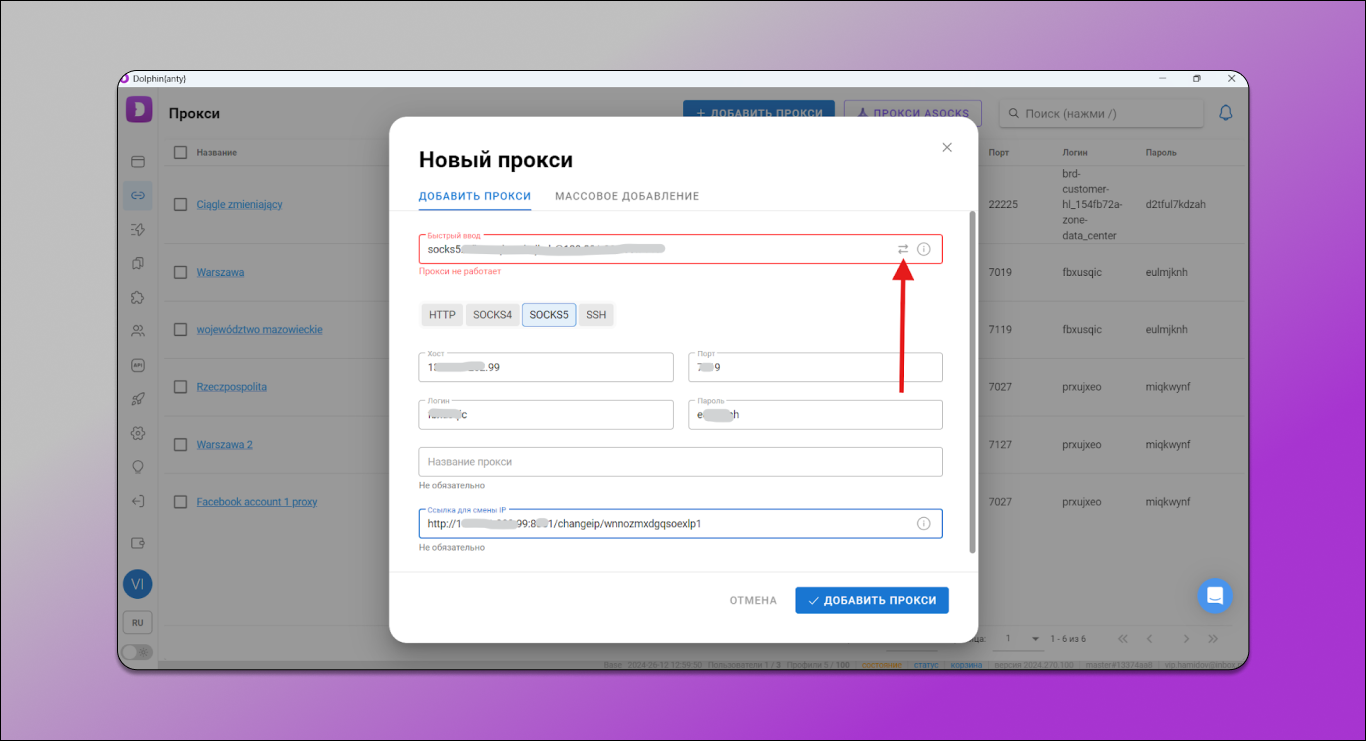Focus the Хост input field
Screen dimensions: 1366x741
(546, 367)
